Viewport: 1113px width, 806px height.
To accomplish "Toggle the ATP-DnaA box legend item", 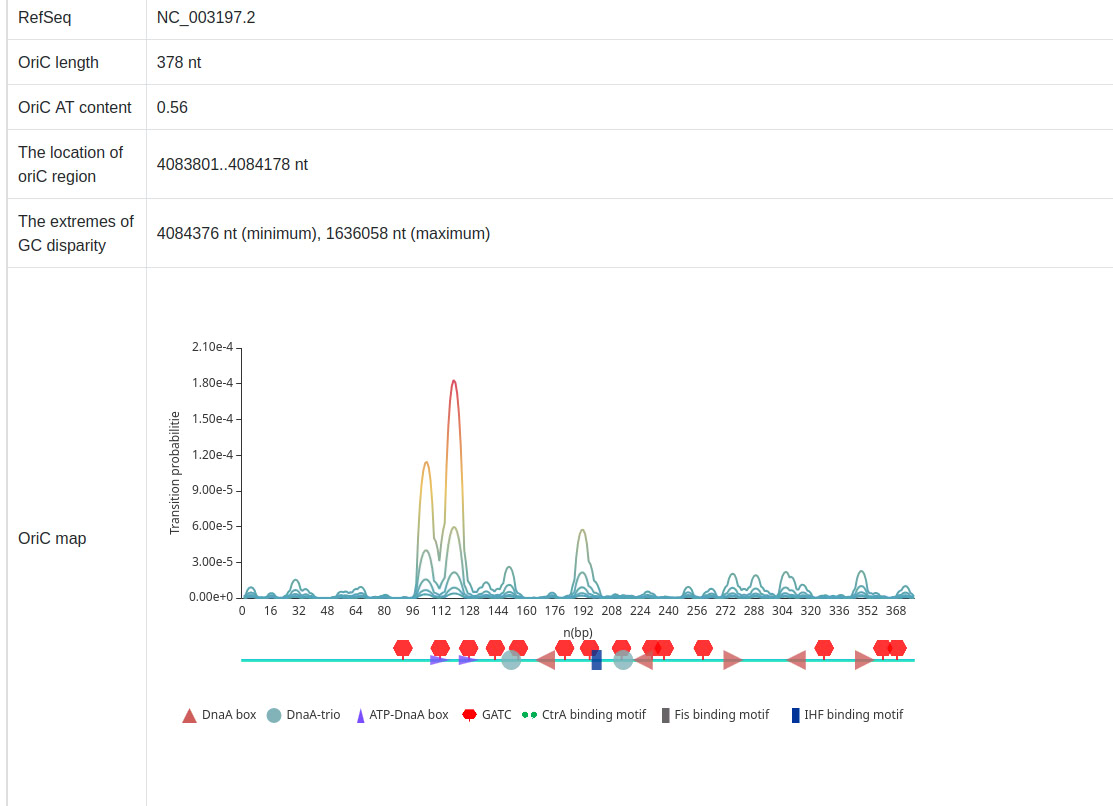I will coord(400,715).
